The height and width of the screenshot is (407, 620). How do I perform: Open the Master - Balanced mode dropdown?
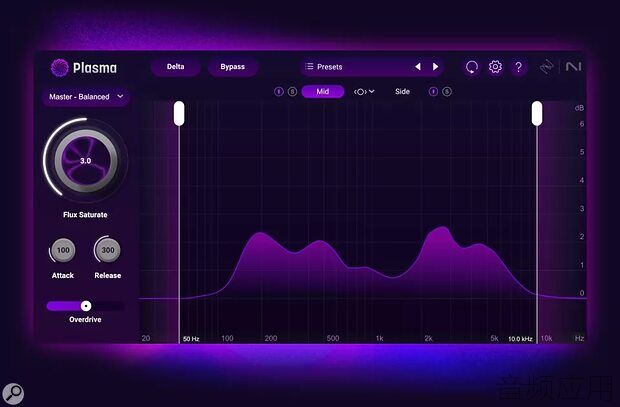(x=86, y=97)
